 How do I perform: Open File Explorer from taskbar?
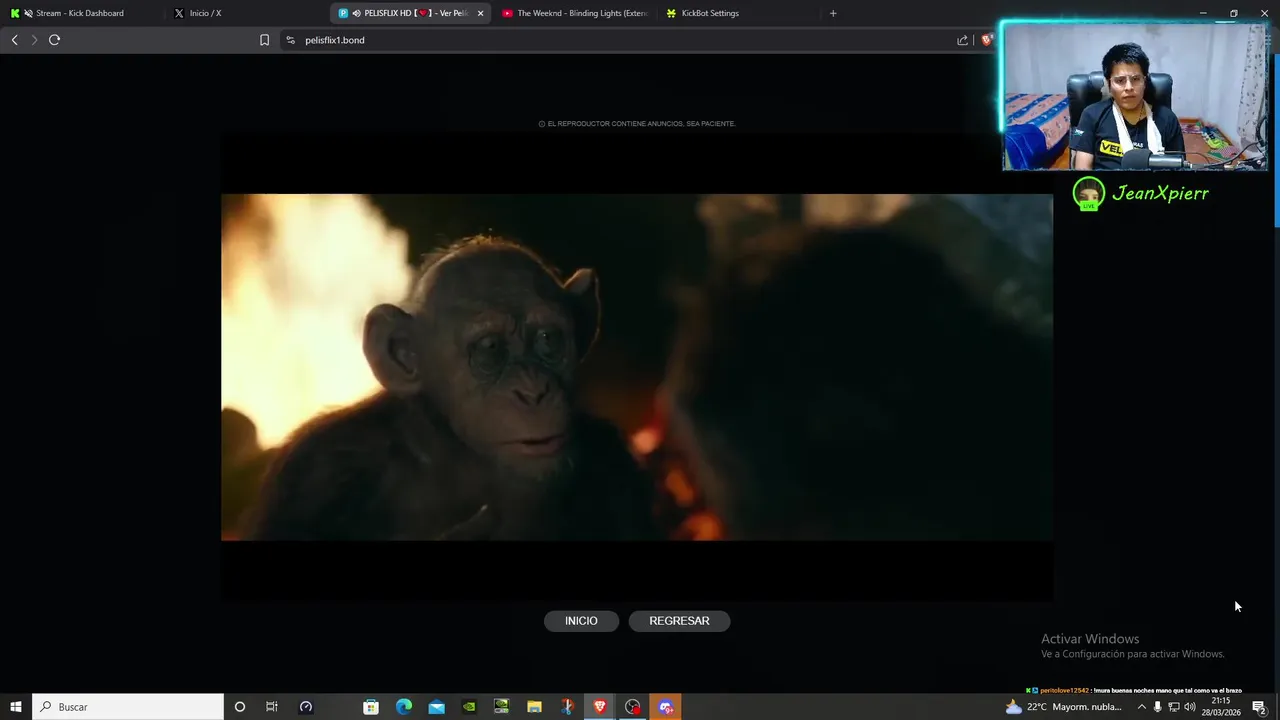pyautogui.click(x=534, y=706)
